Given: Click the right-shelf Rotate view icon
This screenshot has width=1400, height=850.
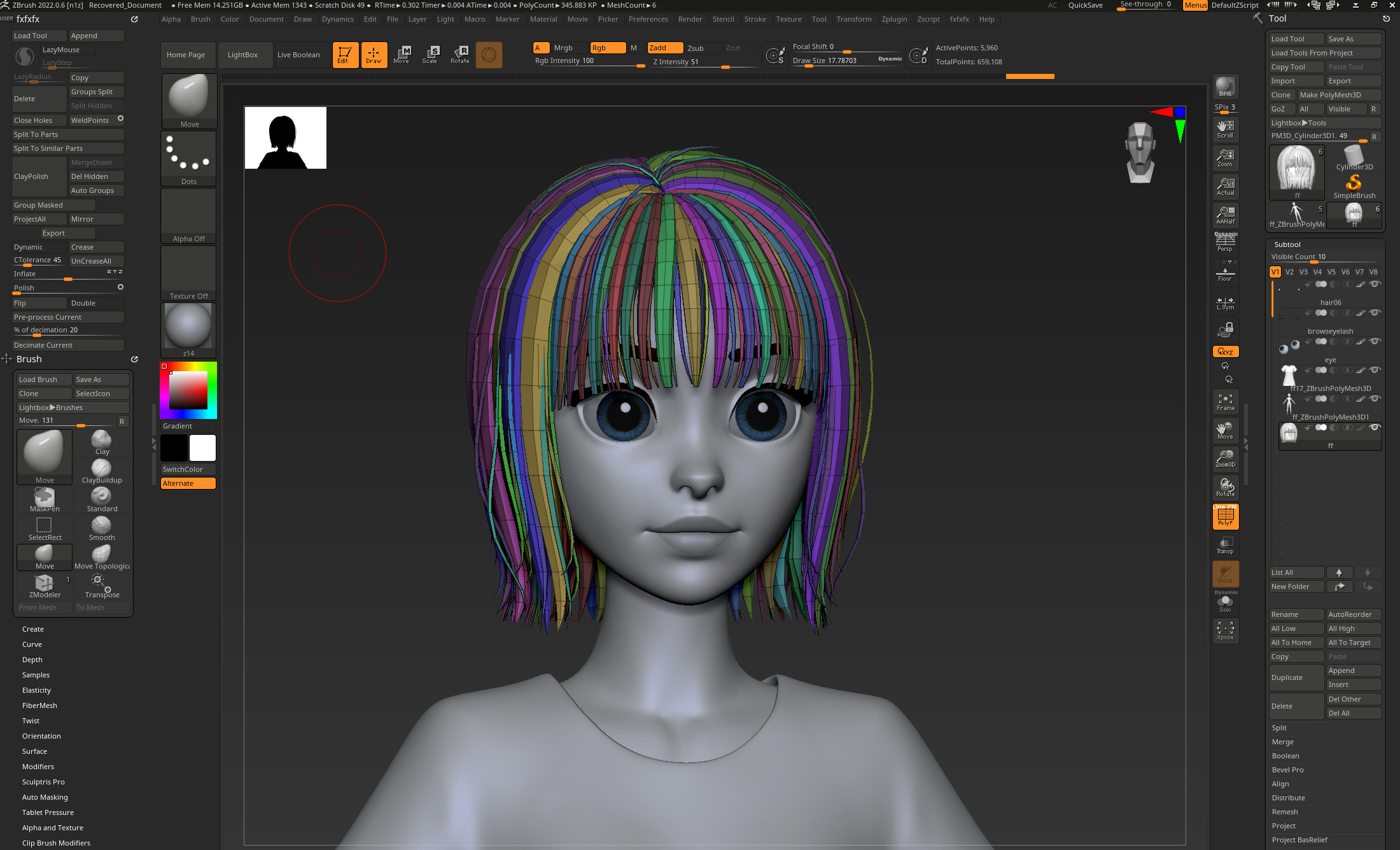Looking at the screenshot, I should (1225, 488).
